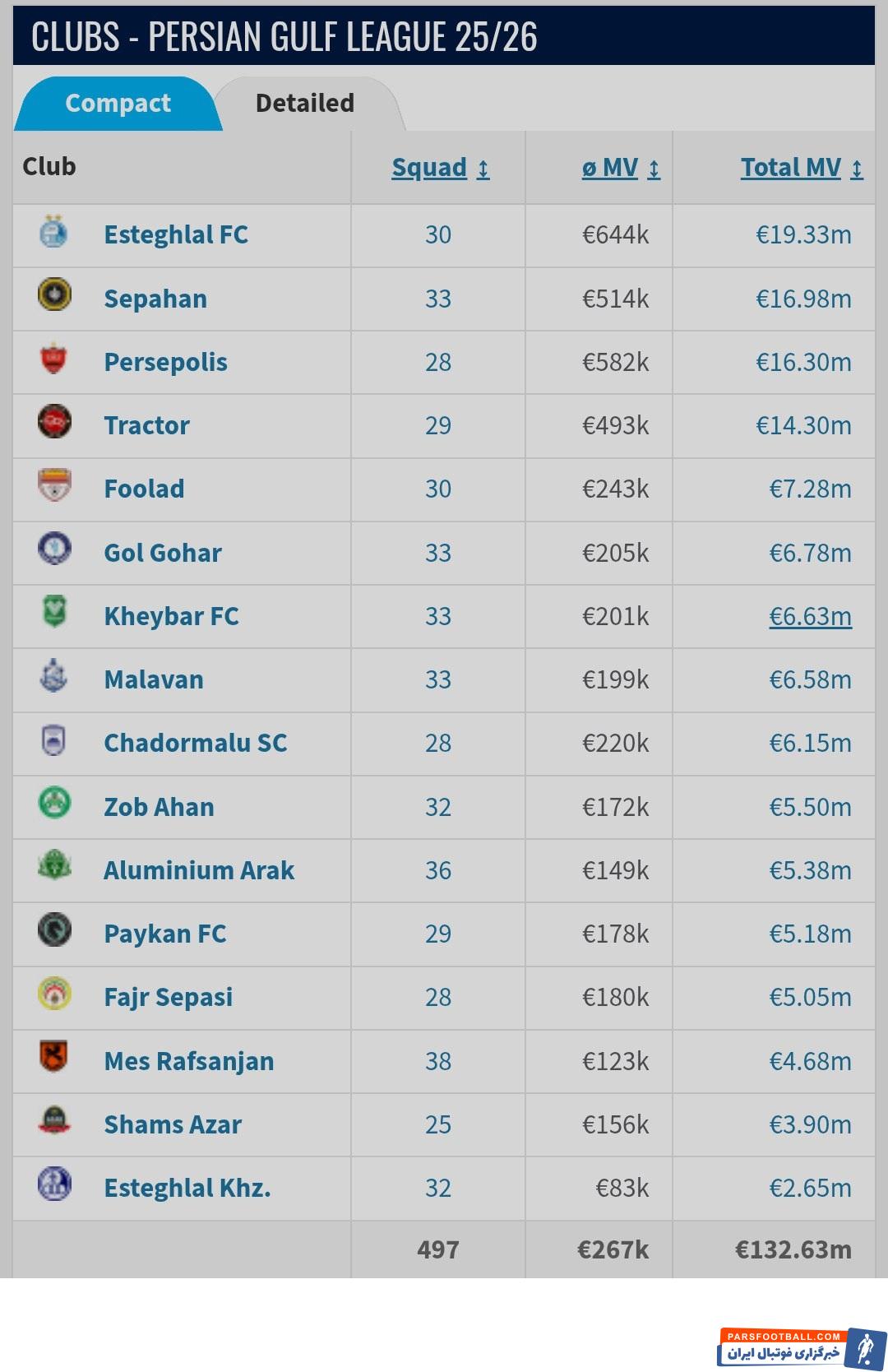
Task: Click the Esteghlal FC club crest icon
Action: 54,232
